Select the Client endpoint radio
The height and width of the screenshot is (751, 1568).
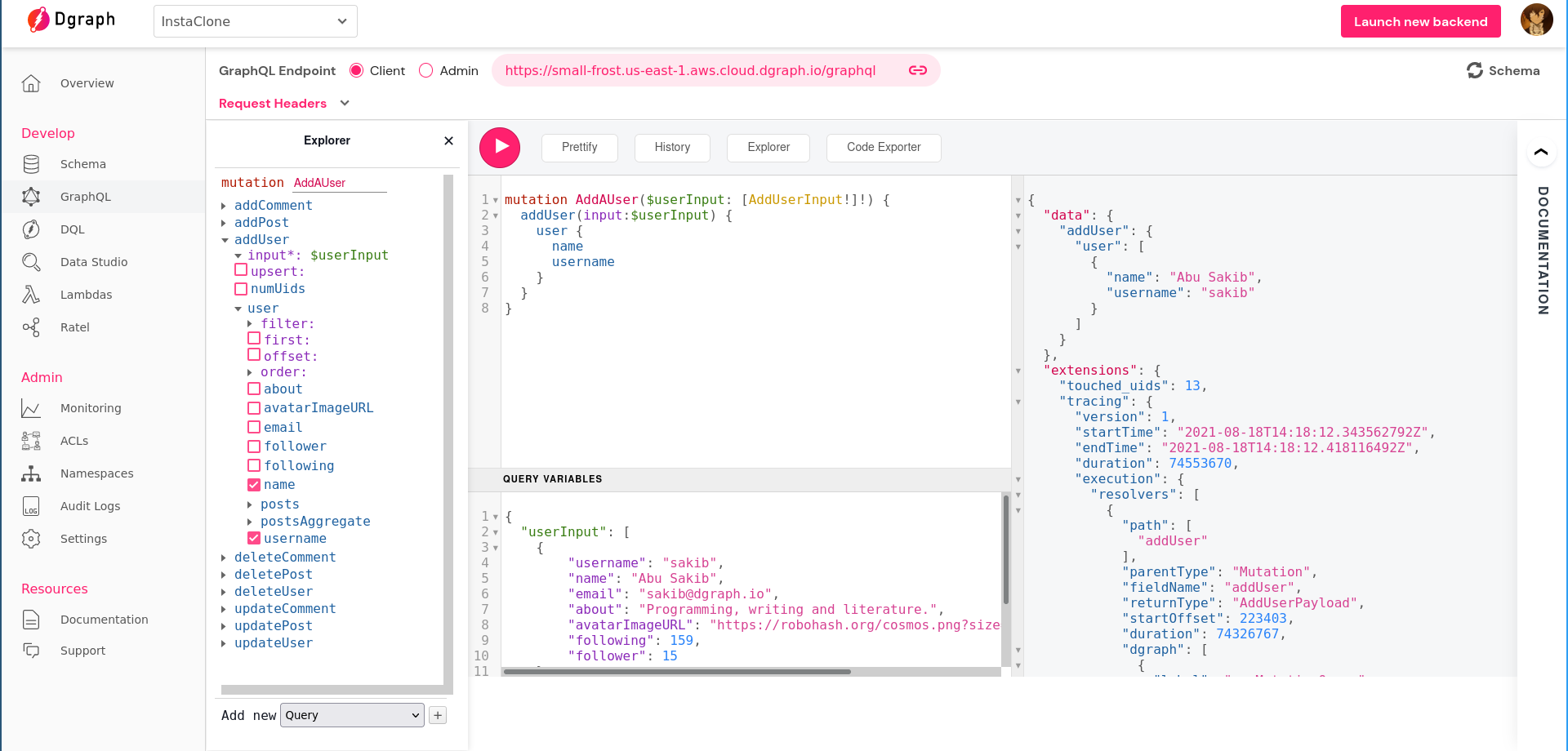point(356,70)
